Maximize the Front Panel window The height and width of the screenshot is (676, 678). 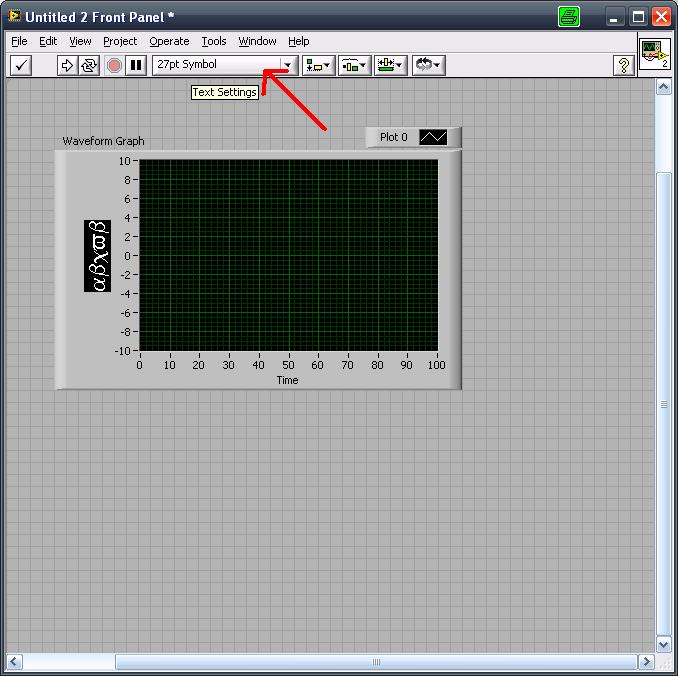point(638,17)
